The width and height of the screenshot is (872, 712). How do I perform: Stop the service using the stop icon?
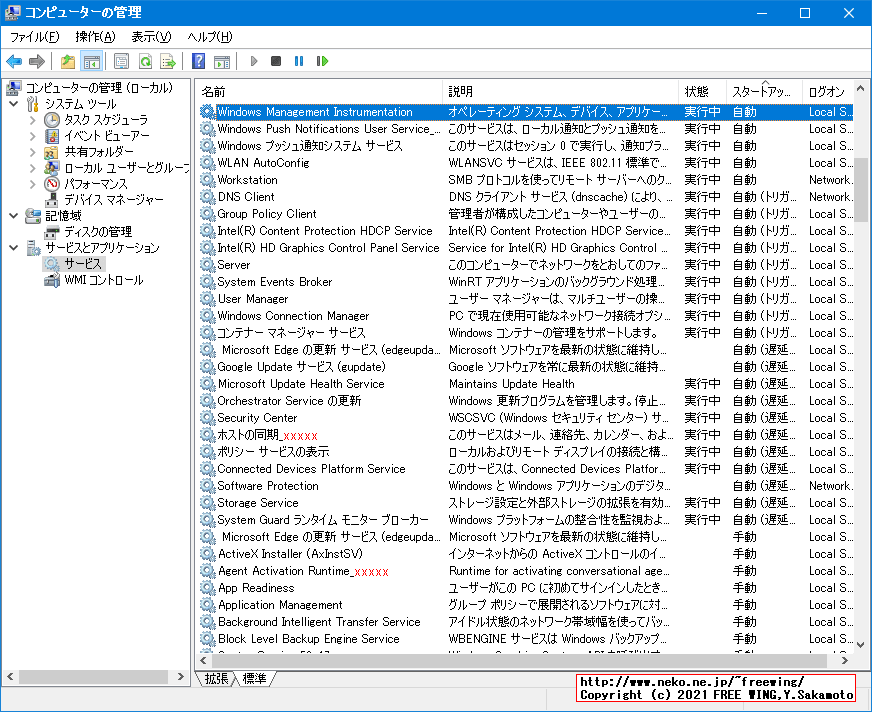click(275, 61)
